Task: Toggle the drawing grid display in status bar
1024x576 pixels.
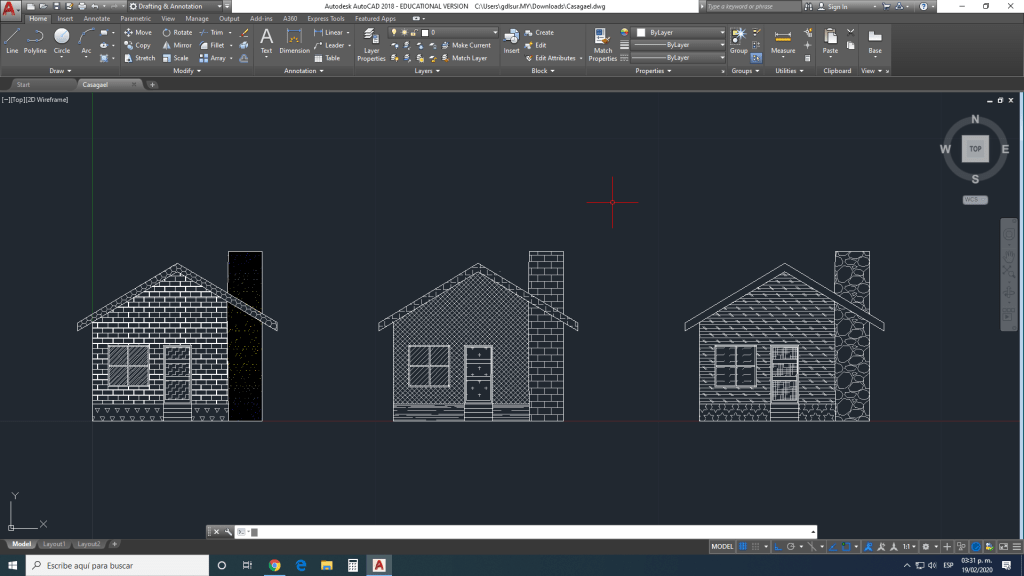Action: 743,547
